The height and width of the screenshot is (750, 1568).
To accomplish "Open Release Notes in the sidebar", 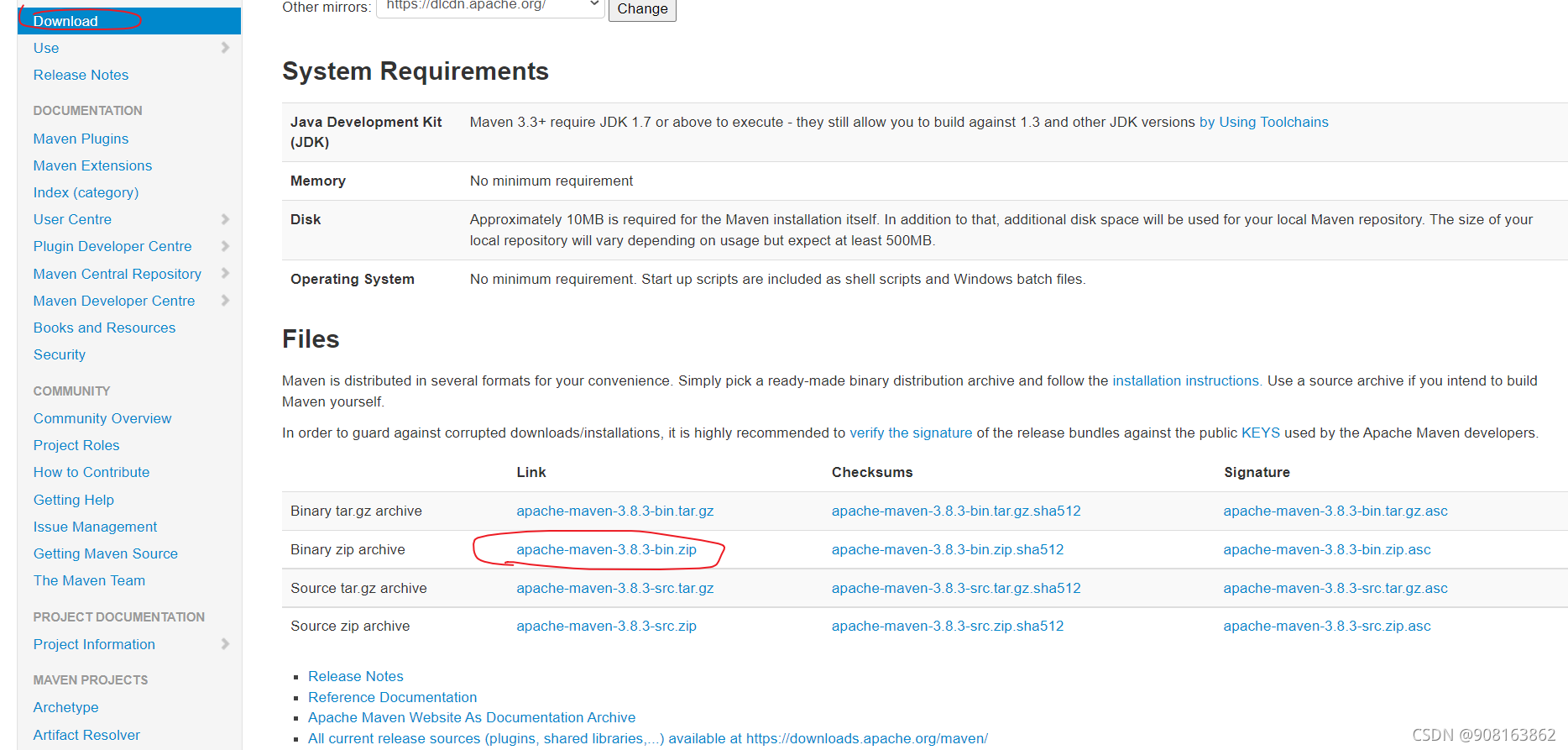I will pyautogui.click(x=81, y=75).
